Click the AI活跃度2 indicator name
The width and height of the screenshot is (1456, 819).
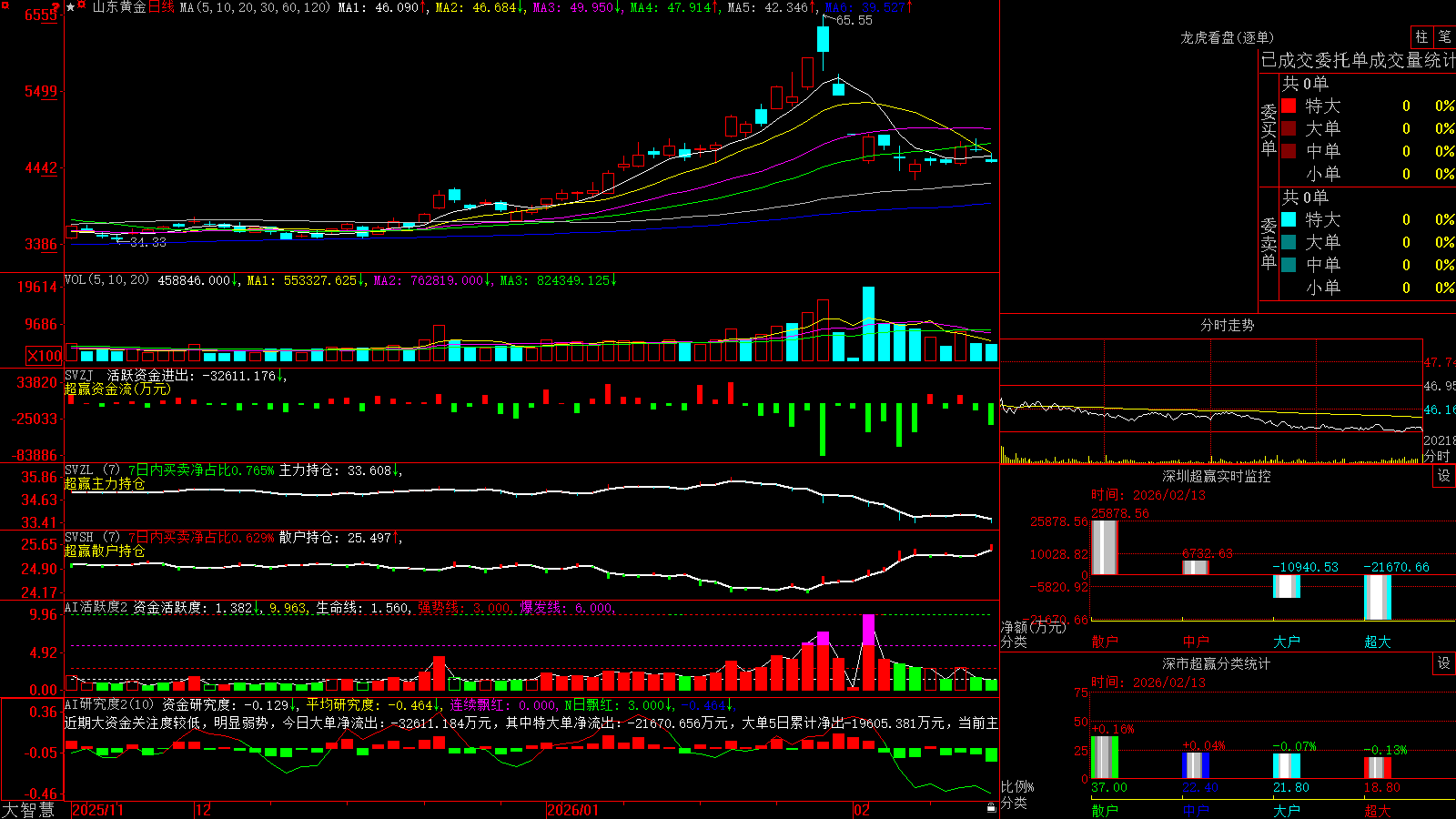tap(96, 607)
